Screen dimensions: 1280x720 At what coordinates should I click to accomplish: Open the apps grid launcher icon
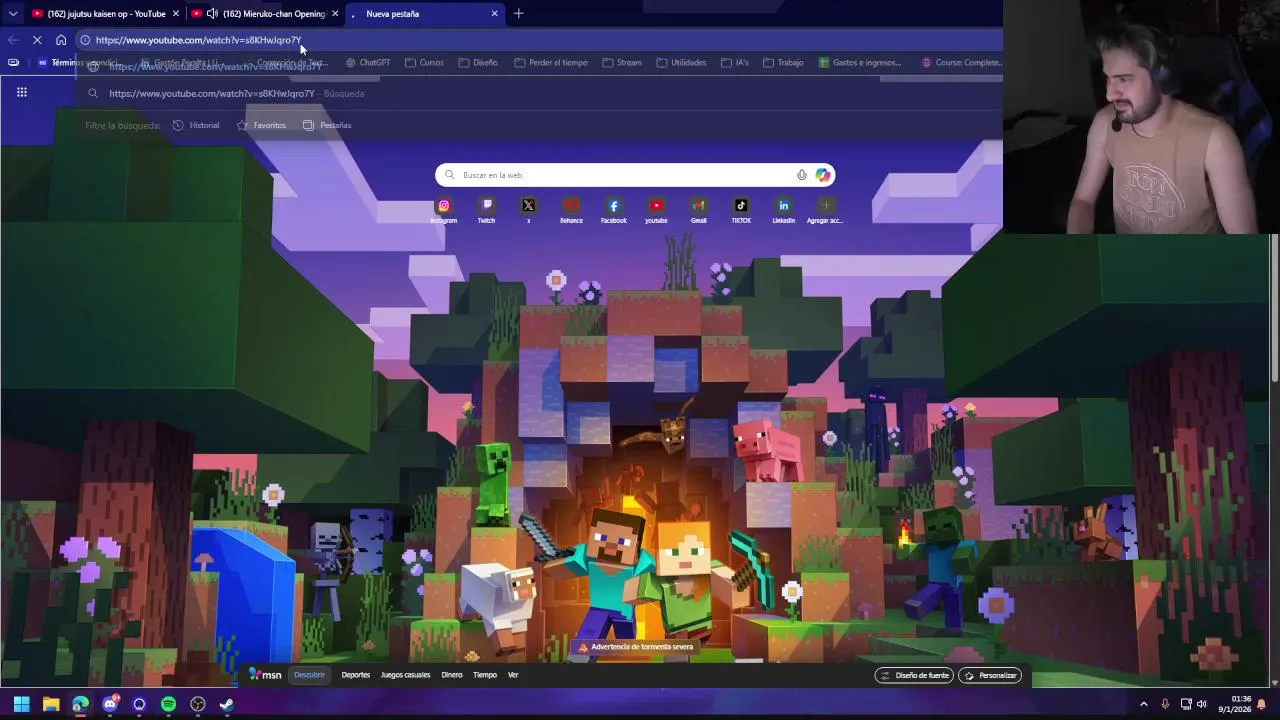click(21, 92)
